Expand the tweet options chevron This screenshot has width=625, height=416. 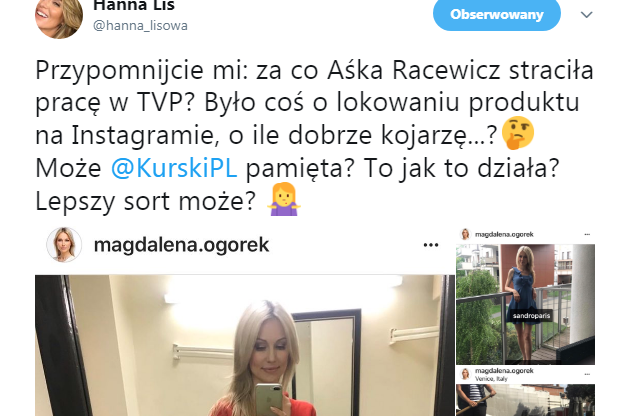(586, 15)
